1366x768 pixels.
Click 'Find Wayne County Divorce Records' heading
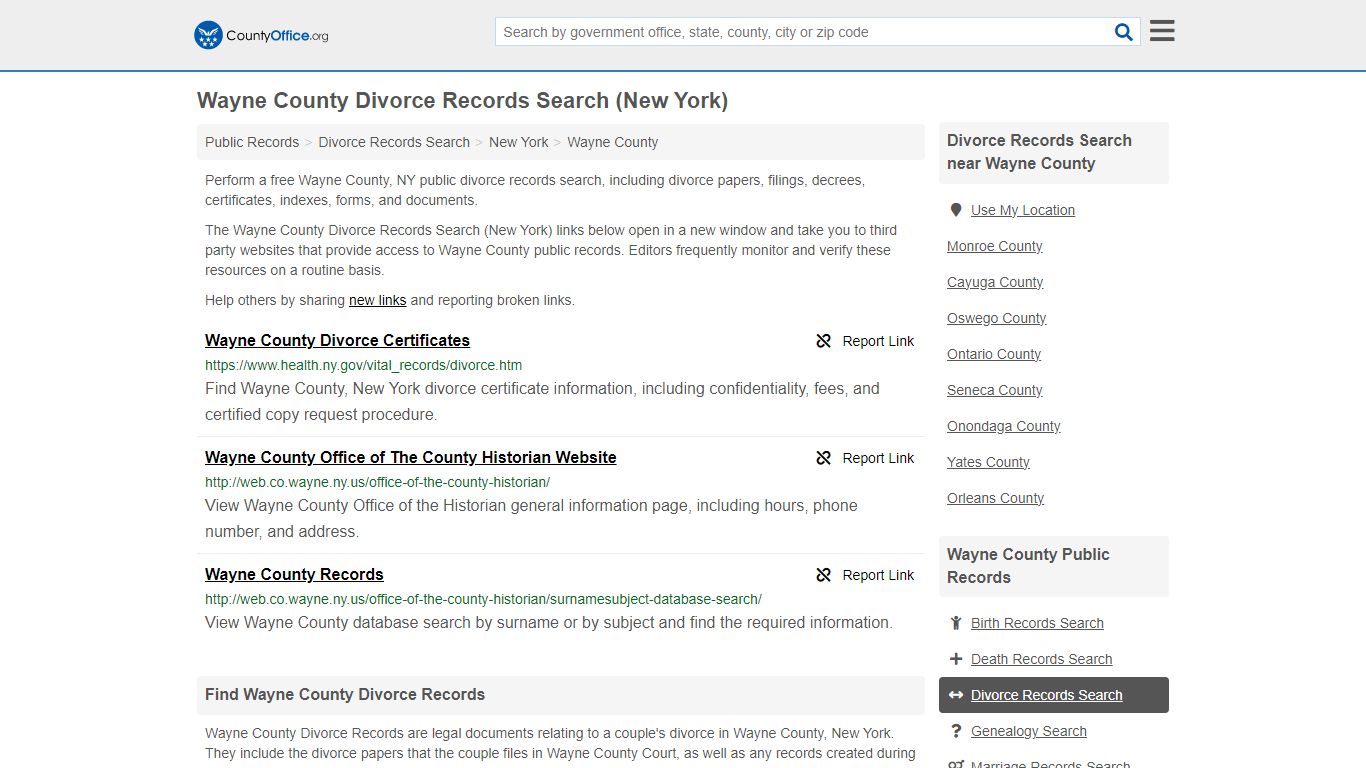click(x=345, y=694)
